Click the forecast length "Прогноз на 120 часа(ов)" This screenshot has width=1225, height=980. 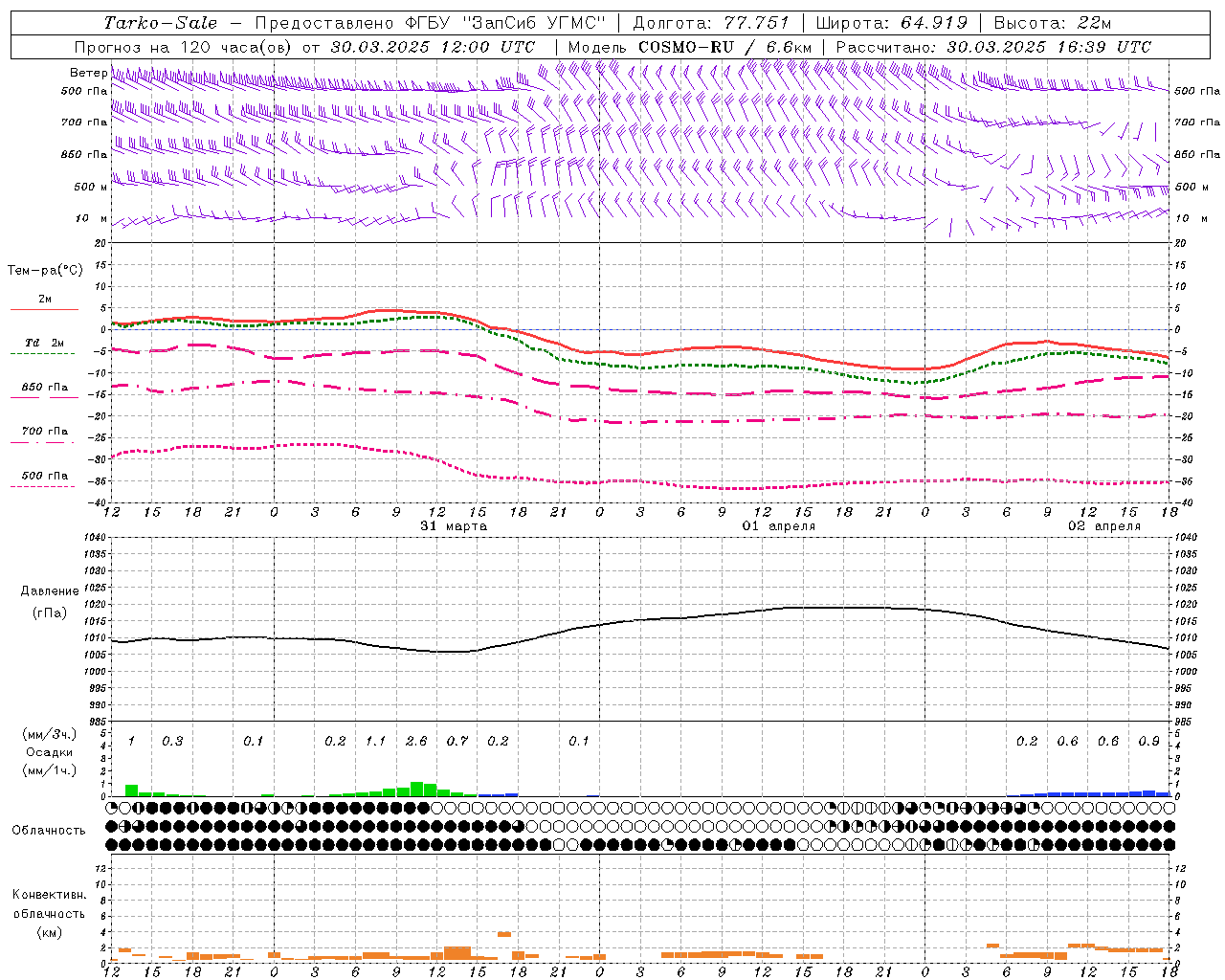[x=184, y=47]
